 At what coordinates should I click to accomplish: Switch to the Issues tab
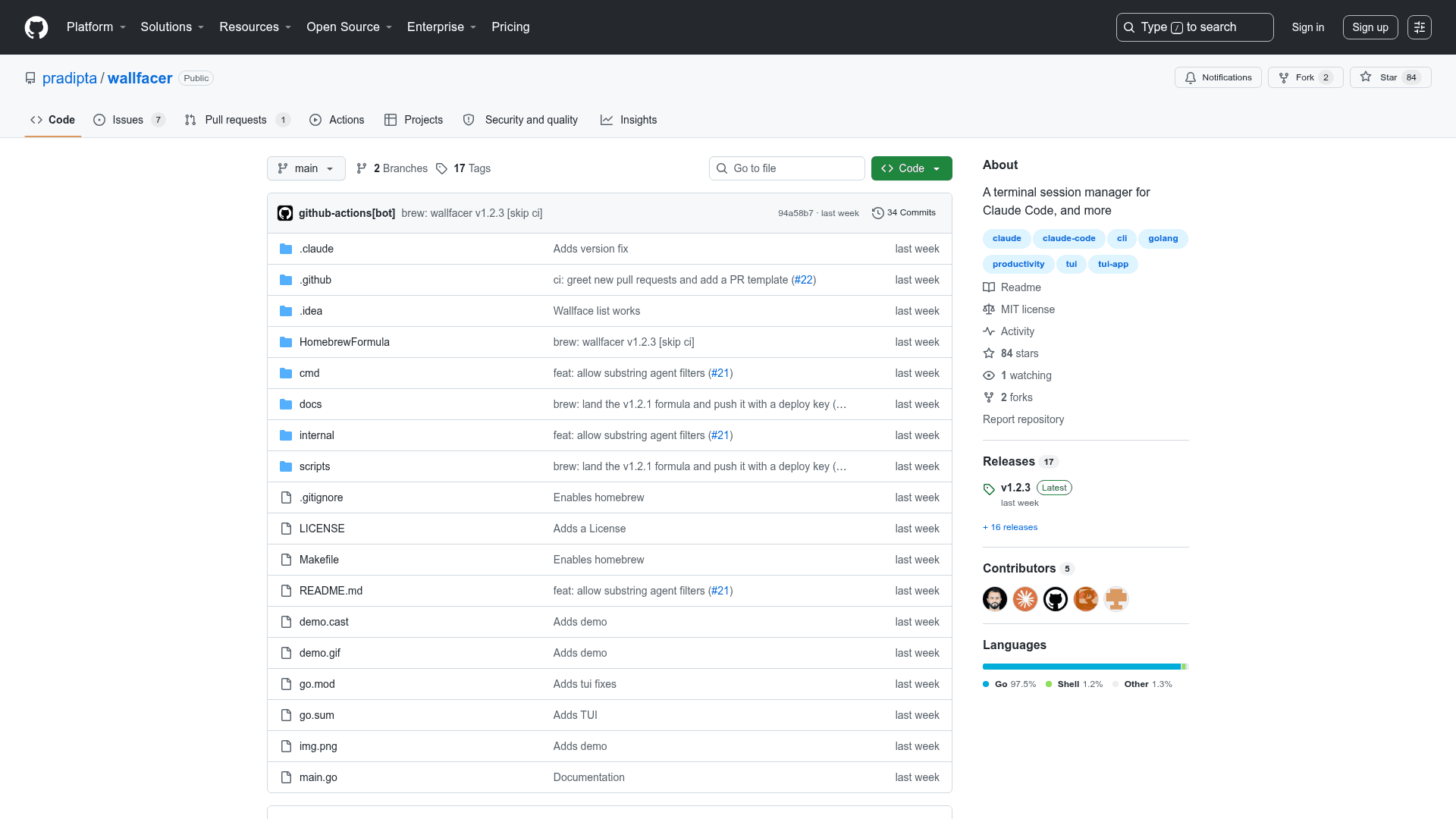point(129,120)
